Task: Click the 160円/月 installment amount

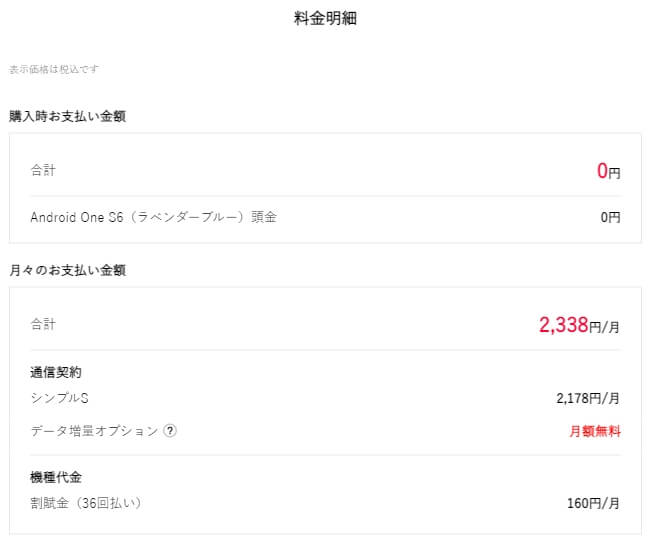Action: click(x=593, y=504)
